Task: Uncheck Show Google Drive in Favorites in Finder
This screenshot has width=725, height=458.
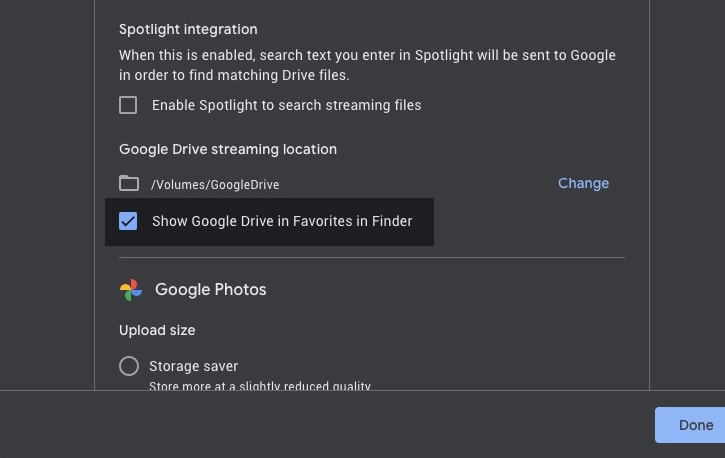Action: [128, 221]
